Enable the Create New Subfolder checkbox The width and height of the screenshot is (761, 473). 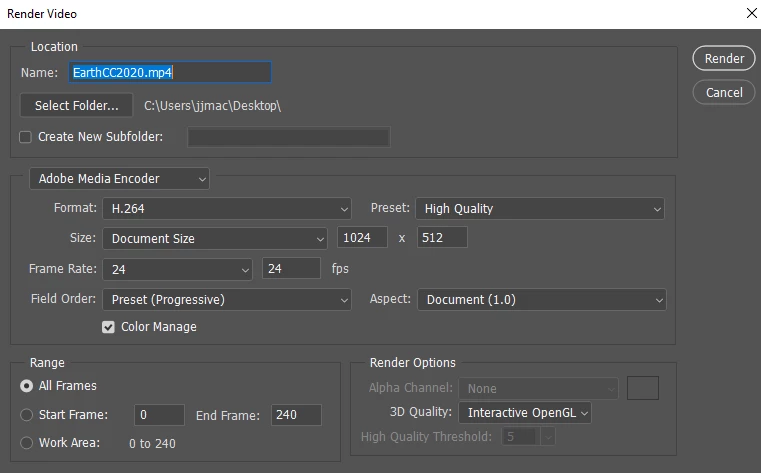(25, 137)
